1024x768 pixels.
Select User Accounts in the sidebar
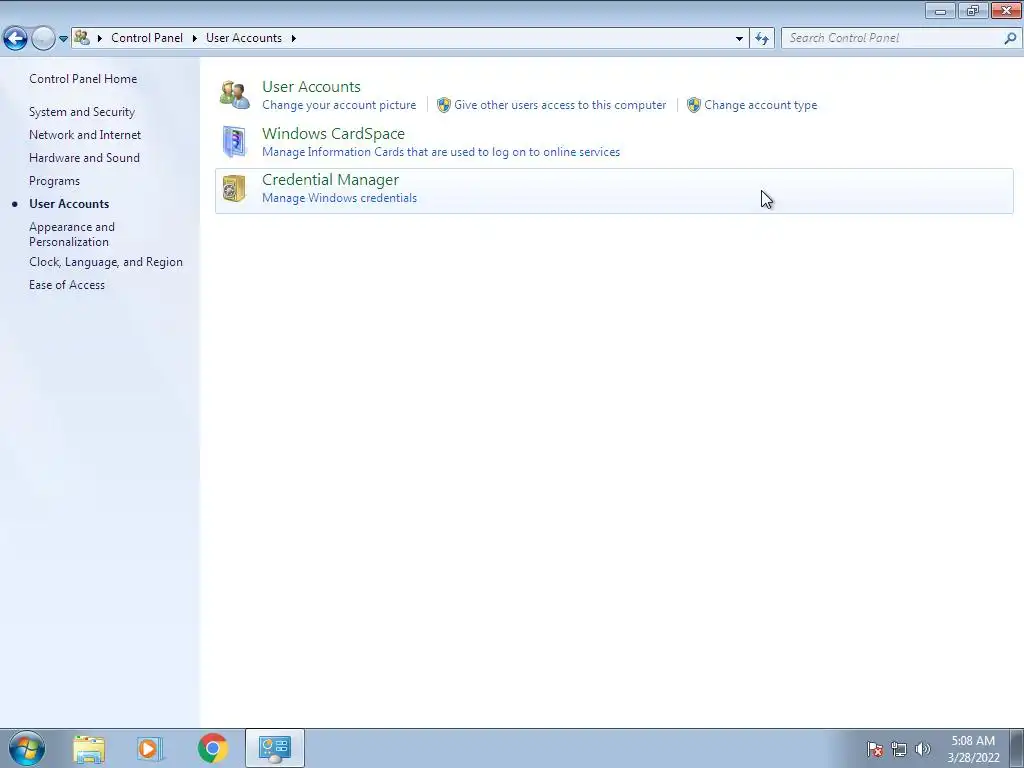[69, 204]
